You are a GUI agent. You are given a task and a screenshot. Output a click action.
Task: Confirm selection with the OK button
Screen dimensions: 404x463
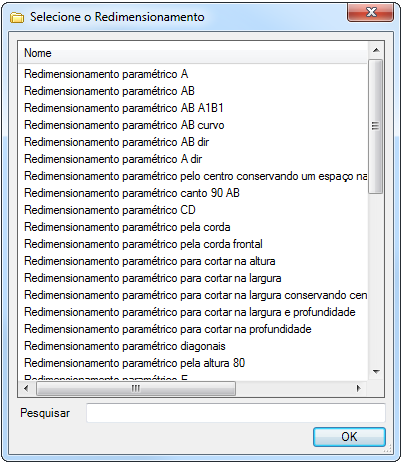pyautogui.click(x=349, y=437)
